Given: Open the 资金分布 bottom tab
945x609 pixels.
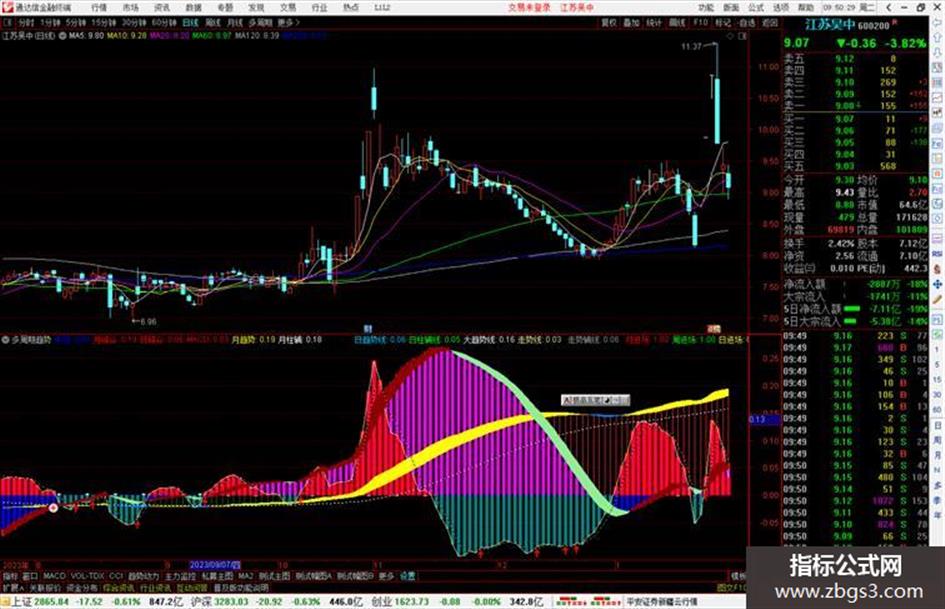Looking at the screenshot, I should point(82,587).
